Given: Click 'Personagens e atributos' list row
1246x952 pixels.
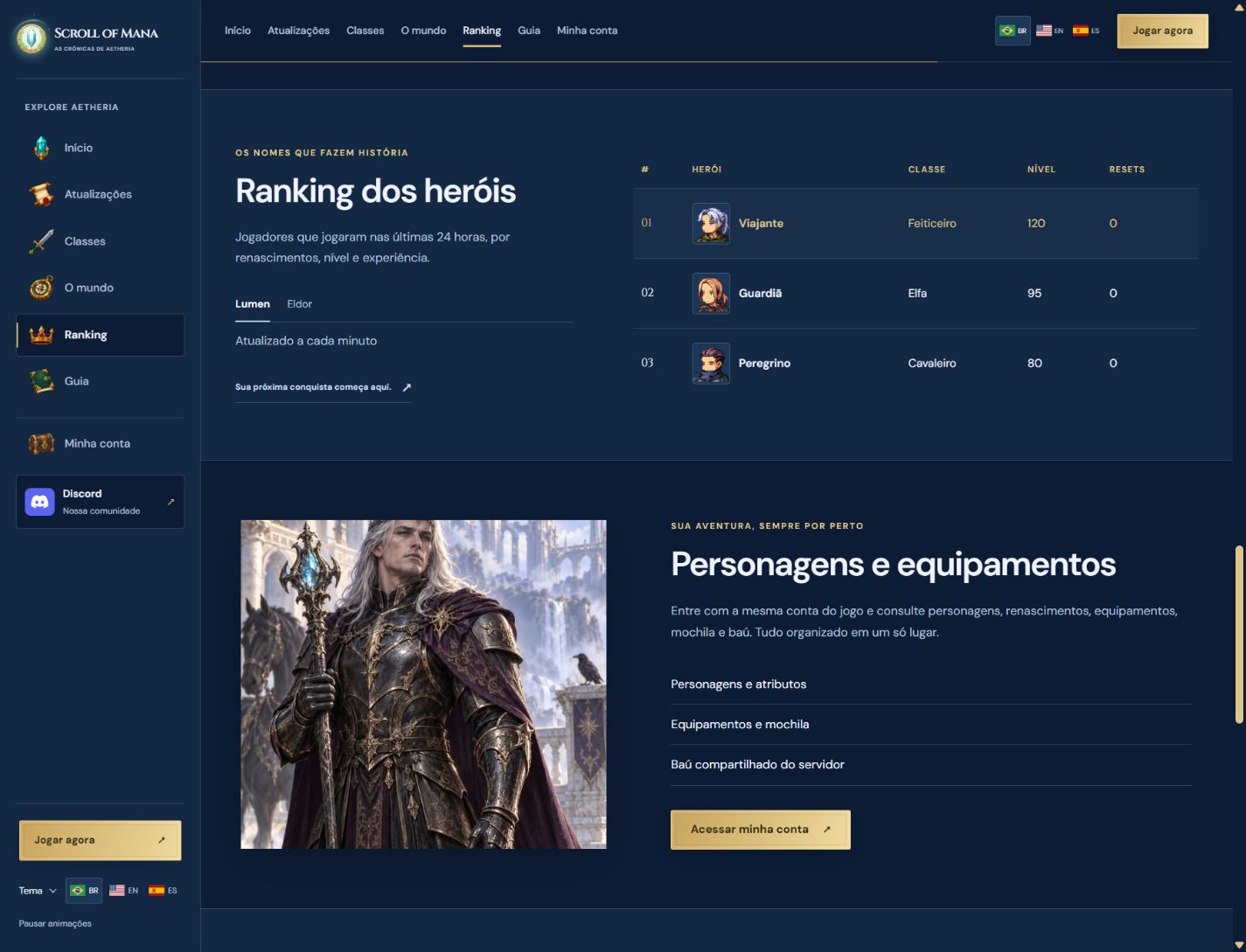Looking at the screenshot, I should [931, 684].
